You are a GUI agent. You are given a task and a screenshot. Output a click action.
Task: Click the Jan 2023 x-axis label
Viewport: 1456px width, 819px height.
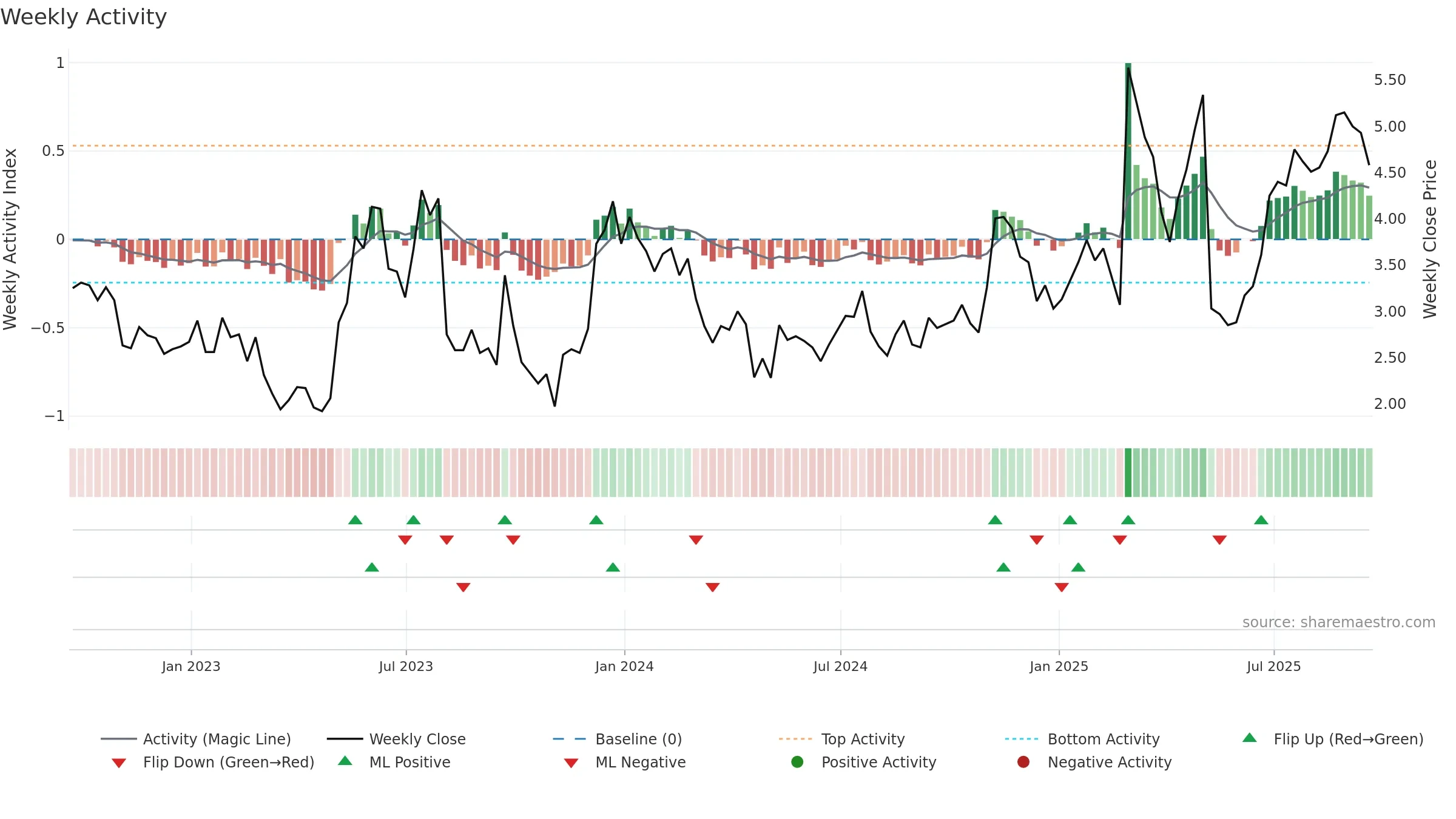coord(191,666)
